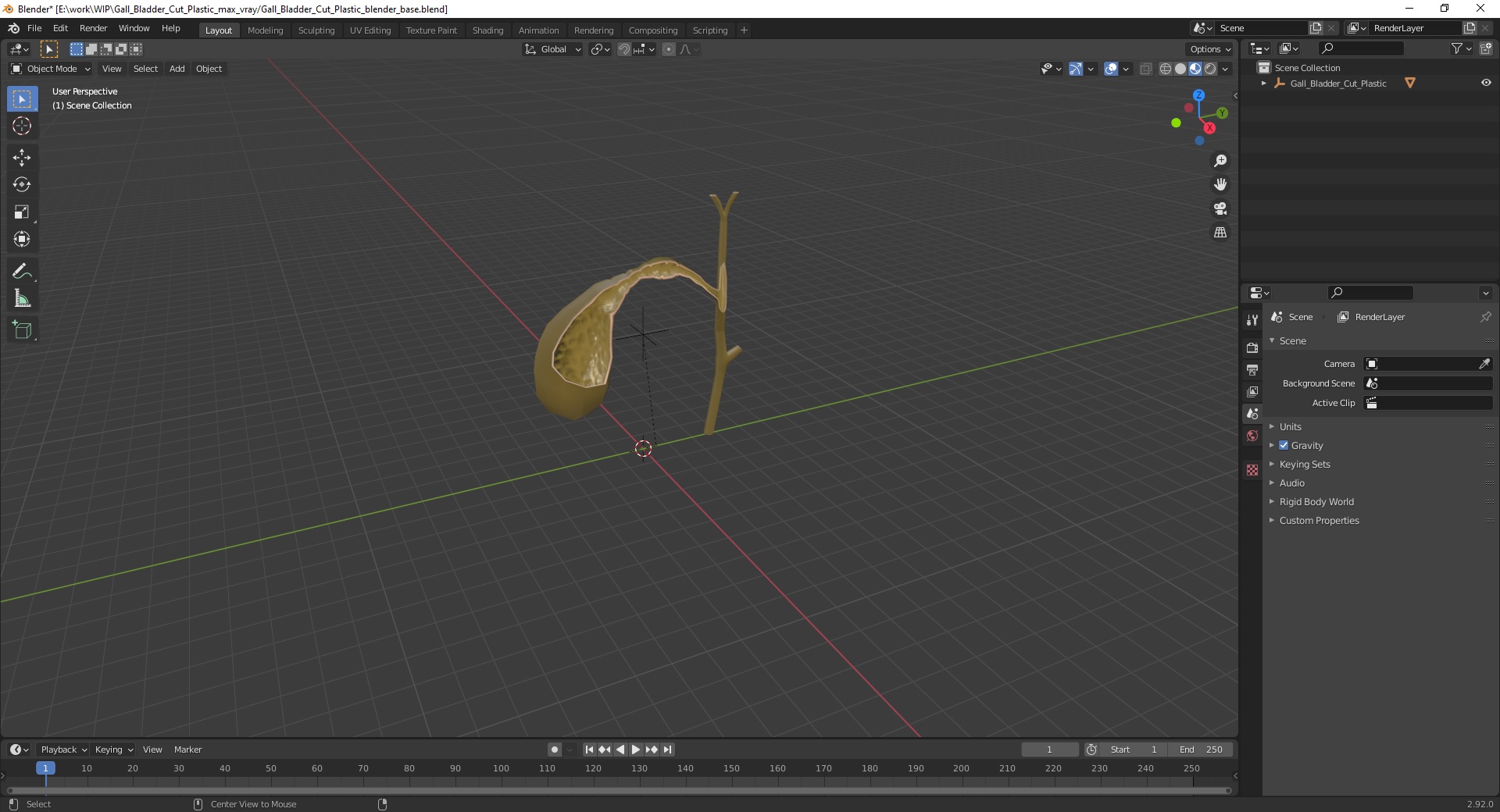Screen dimensions: 1500x812
Task: Toggle auto keying record button
Action: tap(555, 750)
